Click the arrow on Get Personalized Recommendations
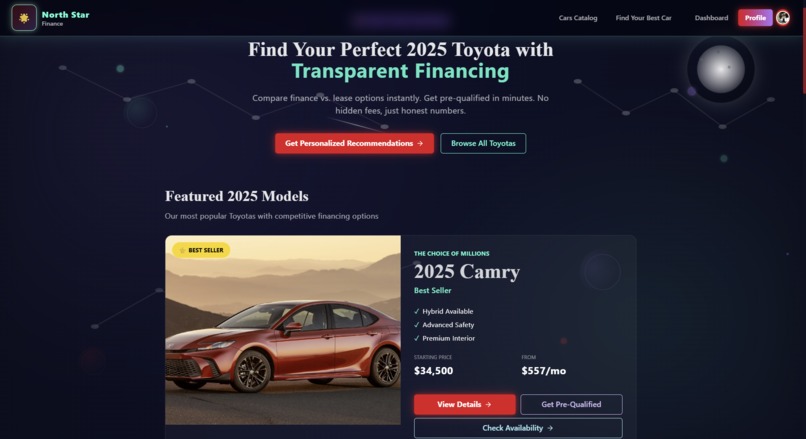 [420, 143]
